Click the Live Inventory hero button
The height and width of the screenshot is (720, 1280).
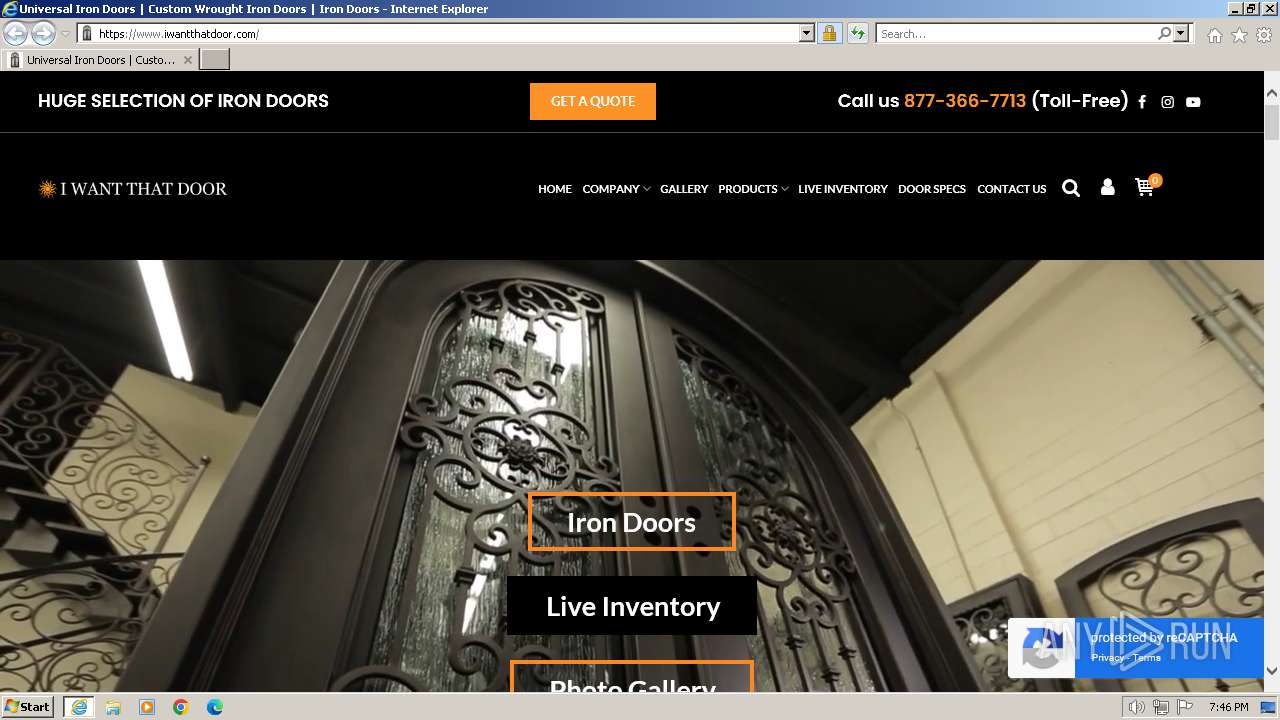[632, 606]
